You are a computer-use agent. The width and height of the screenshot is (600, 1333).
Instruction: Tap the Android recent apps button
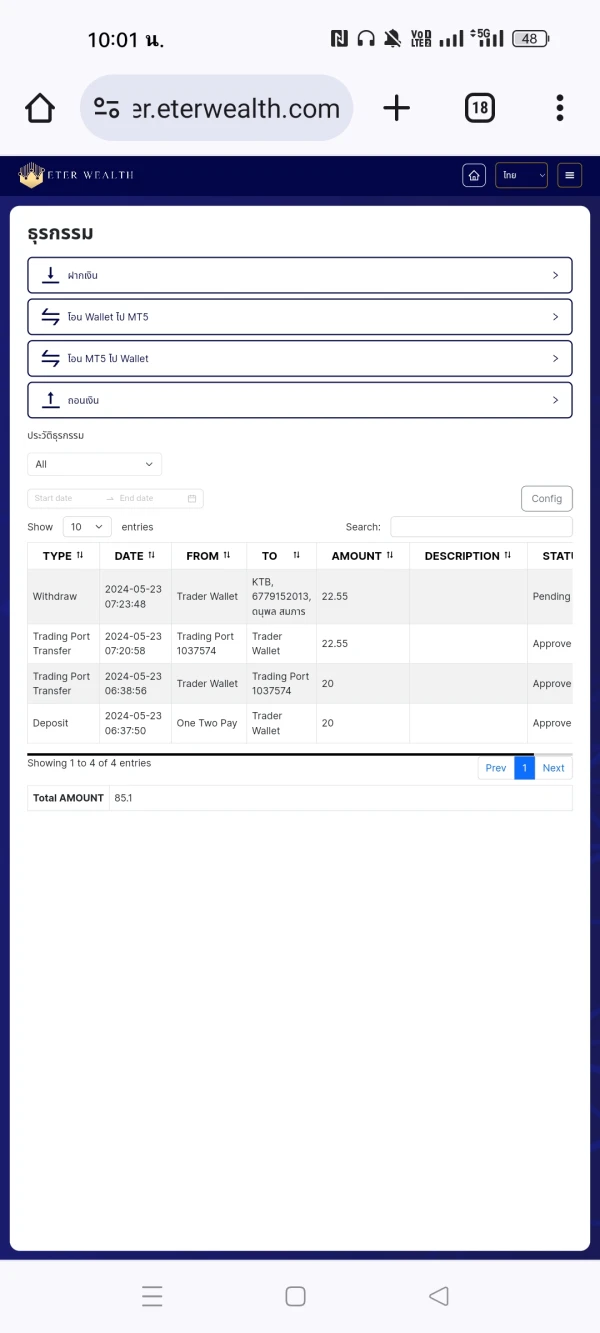[152, 1296]
